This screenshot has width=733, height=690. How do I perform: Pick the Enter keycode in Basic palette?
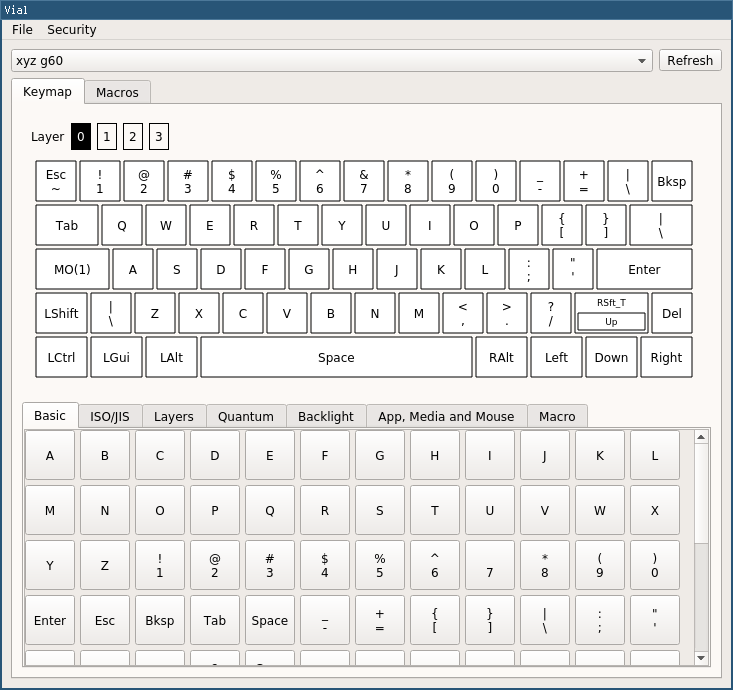coord(50,620)
